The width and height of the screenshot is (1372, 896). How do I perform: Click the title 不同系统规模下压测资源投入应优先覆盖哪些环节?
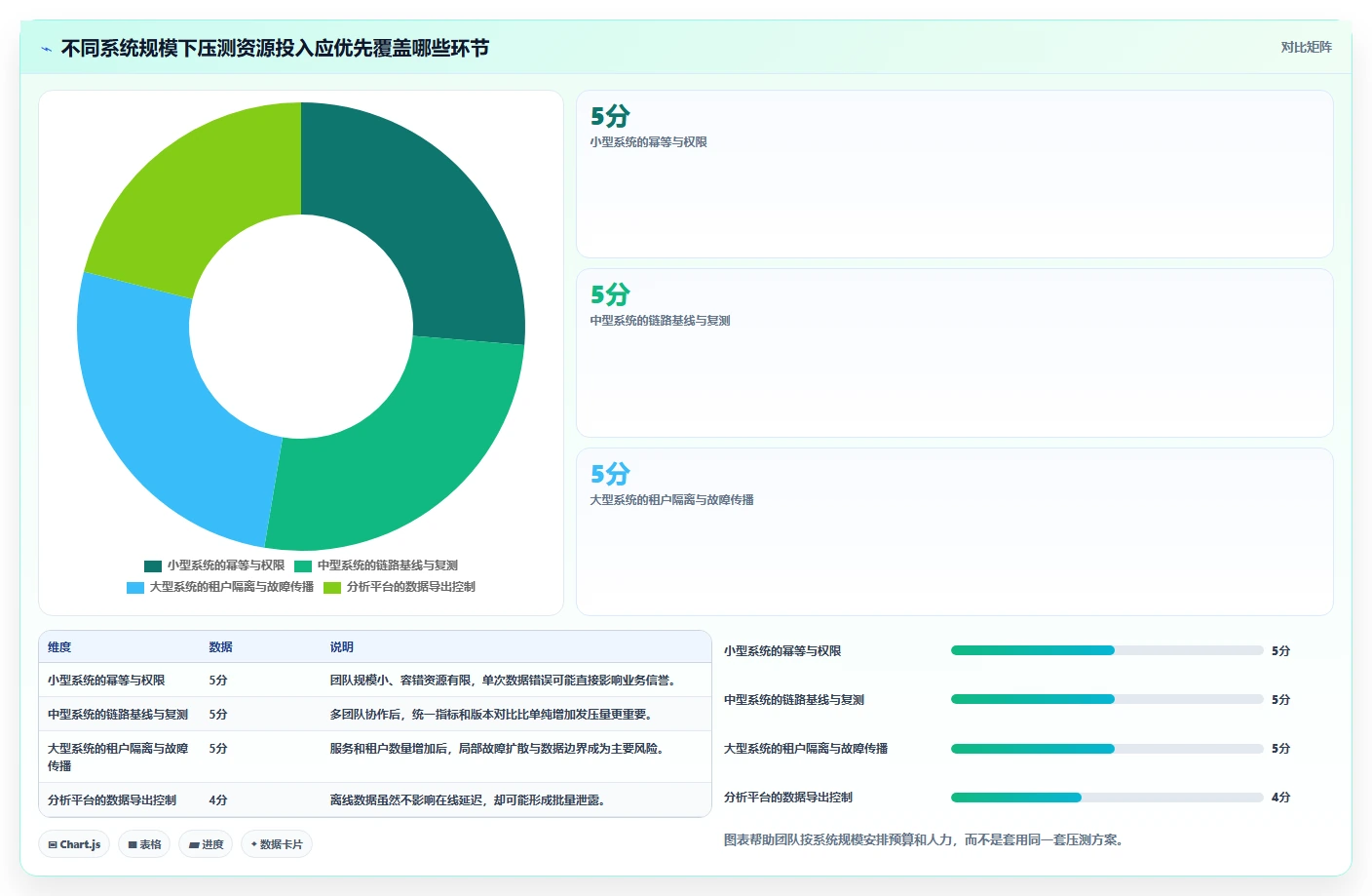pos(275,49)
